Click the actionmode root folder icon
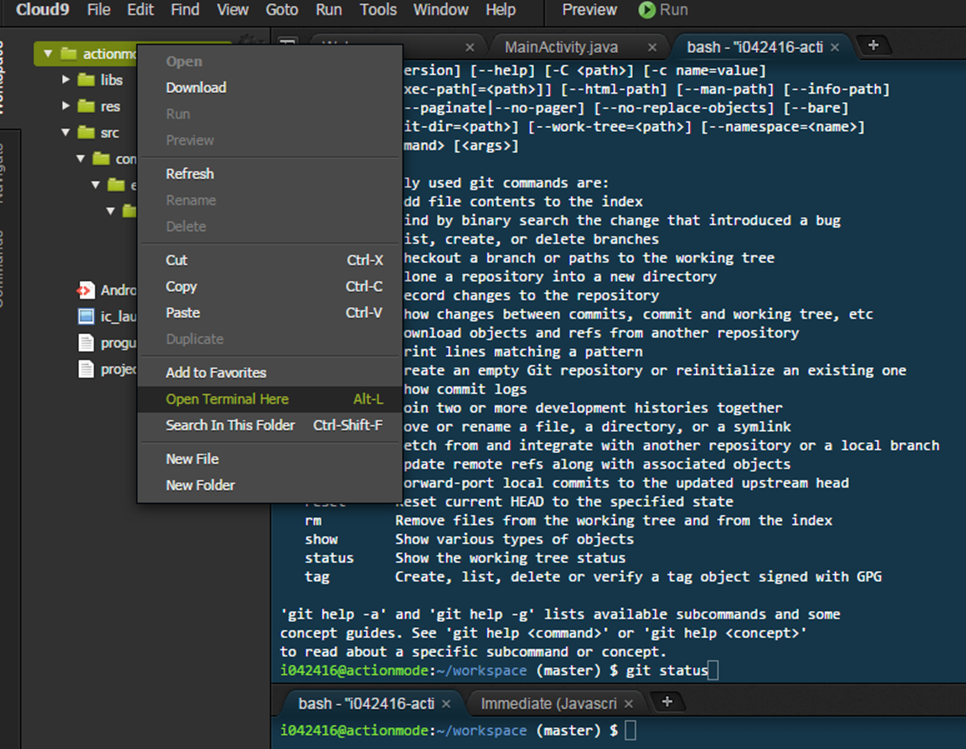The height and width of the screenshot is (749, 966). pos(68,54)
